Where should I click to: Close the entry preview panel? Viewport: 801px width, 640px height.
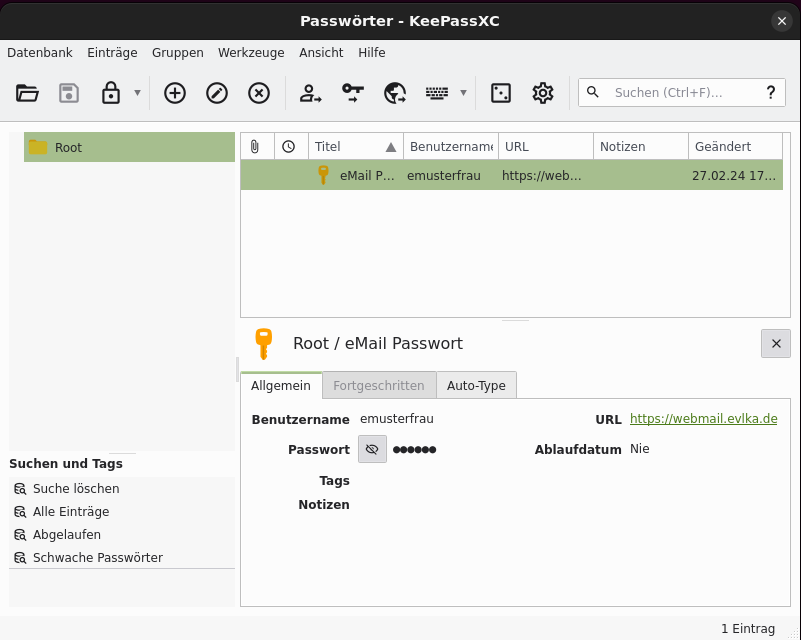pyautogui.click(x=775, y=344)
